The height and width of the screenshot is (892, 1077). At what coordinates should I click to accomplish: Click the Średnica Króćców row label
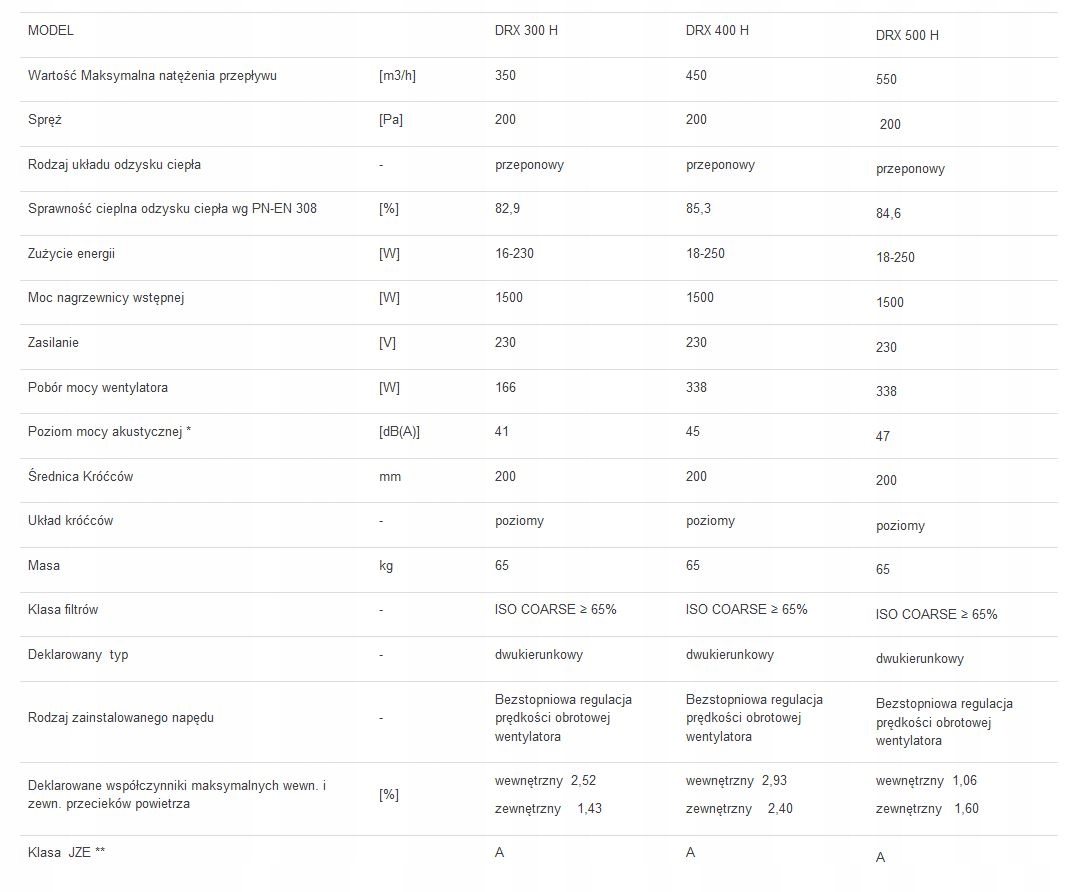click(80, 477)
